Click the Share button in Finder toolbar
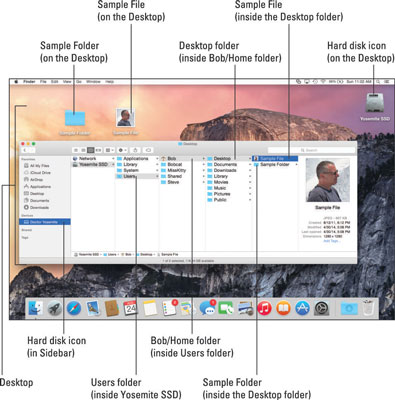395x400 pixels. (x=136, y=150)
